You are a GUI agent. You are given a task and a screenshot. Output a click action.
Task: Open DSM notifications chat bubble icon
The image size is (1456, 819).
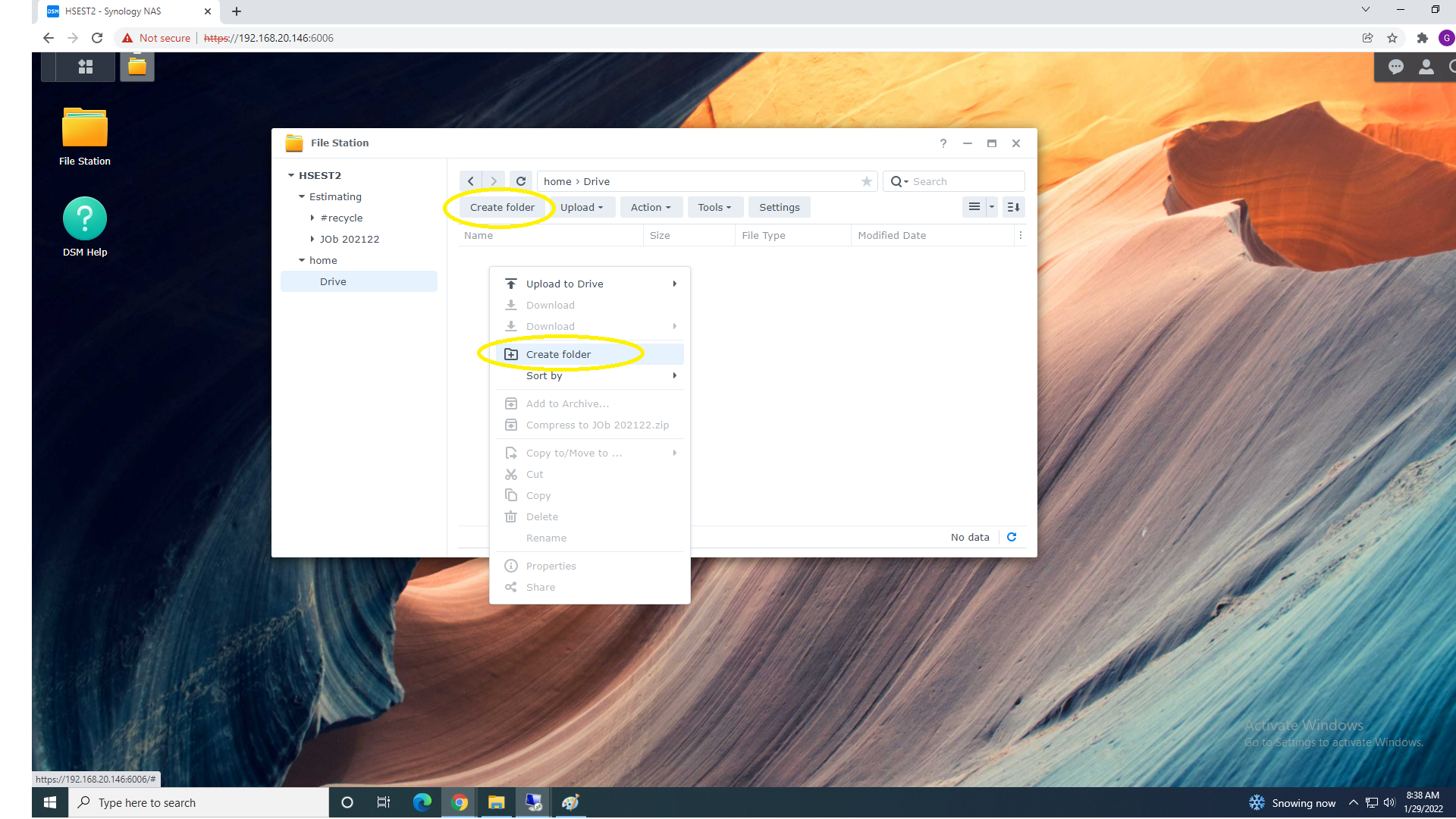tap(1395, 67)
